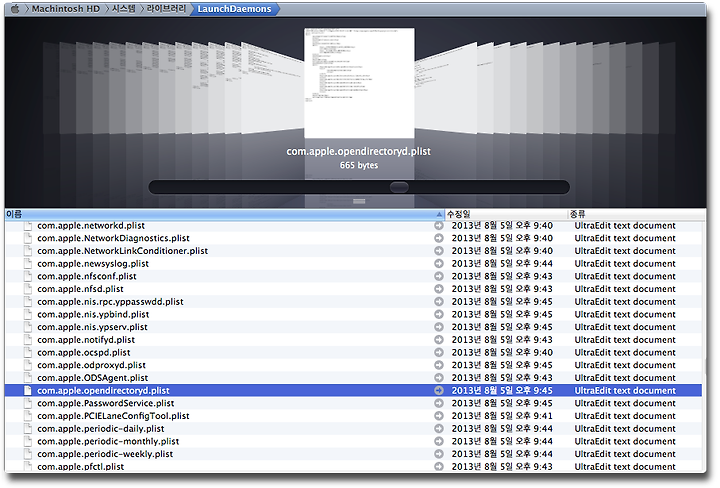
Task: Select com.apple.ocspd.plist file name
Action: point(84,353)
